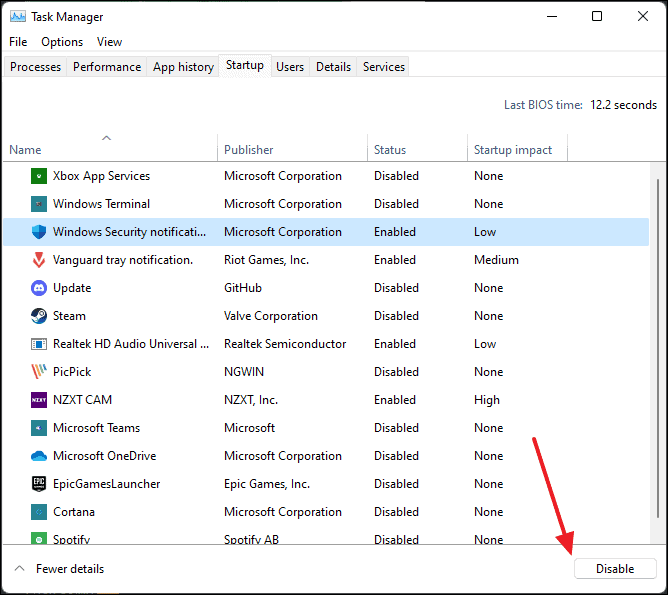Select the Windows Terminal entry

pyautogui.click(x=101, y=204)
